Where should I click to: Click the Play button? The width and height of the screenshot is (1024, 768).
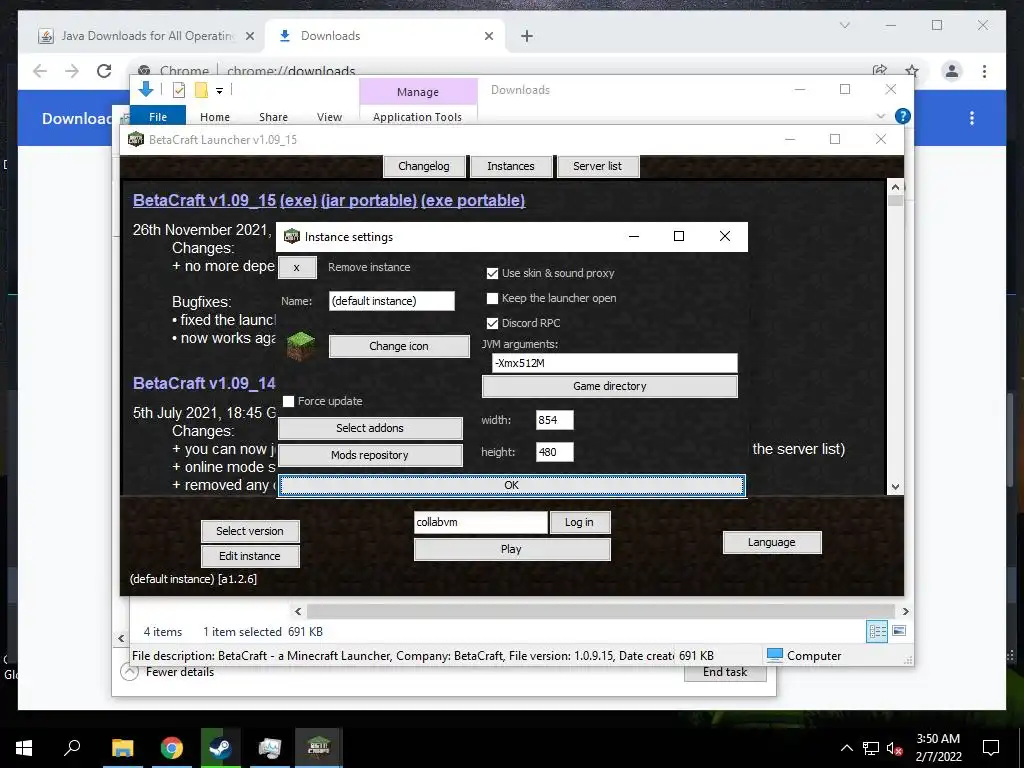[511, 549]
